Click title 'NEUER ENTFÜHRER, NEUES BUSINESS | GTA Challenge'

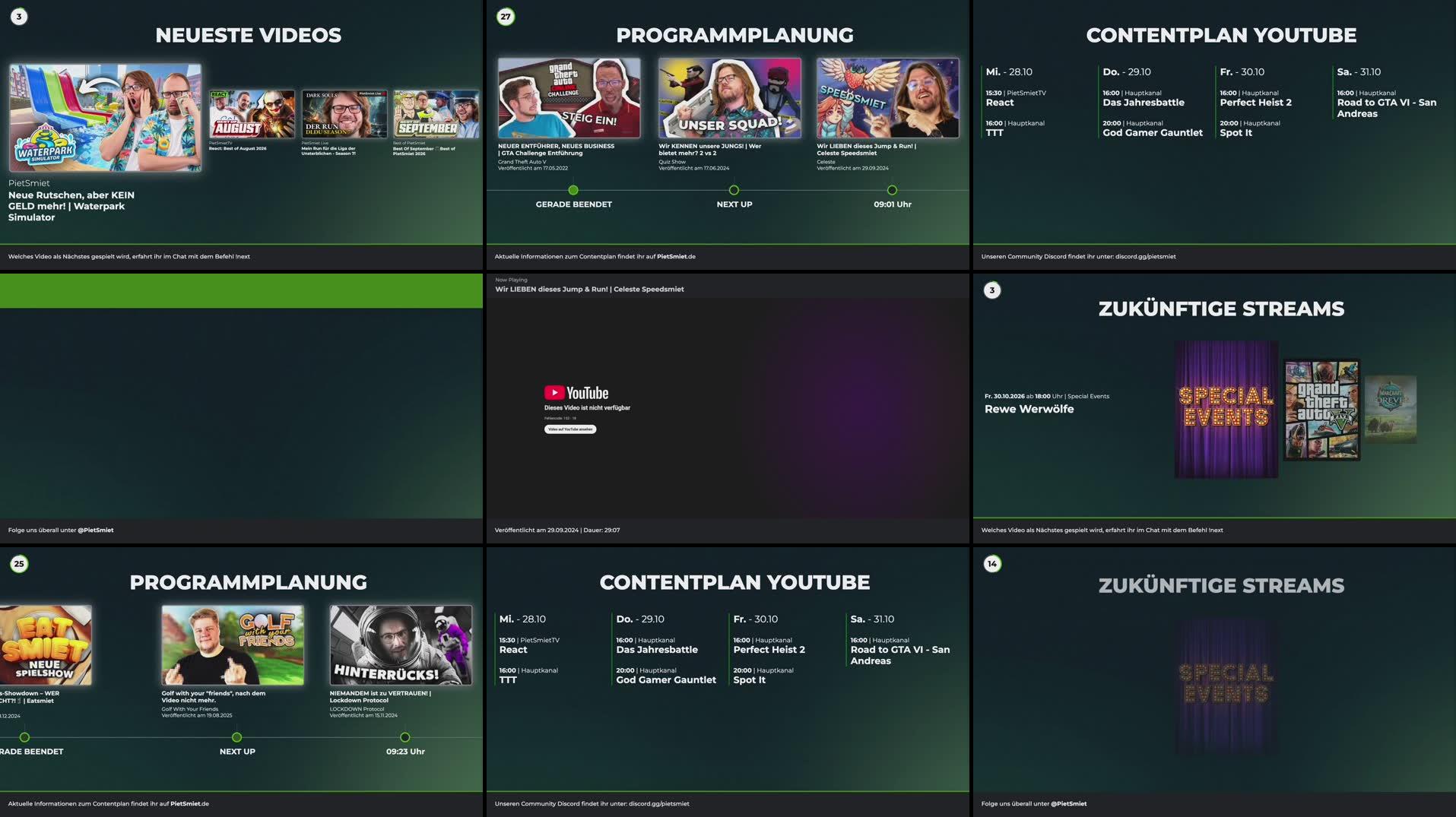[556, 150]
